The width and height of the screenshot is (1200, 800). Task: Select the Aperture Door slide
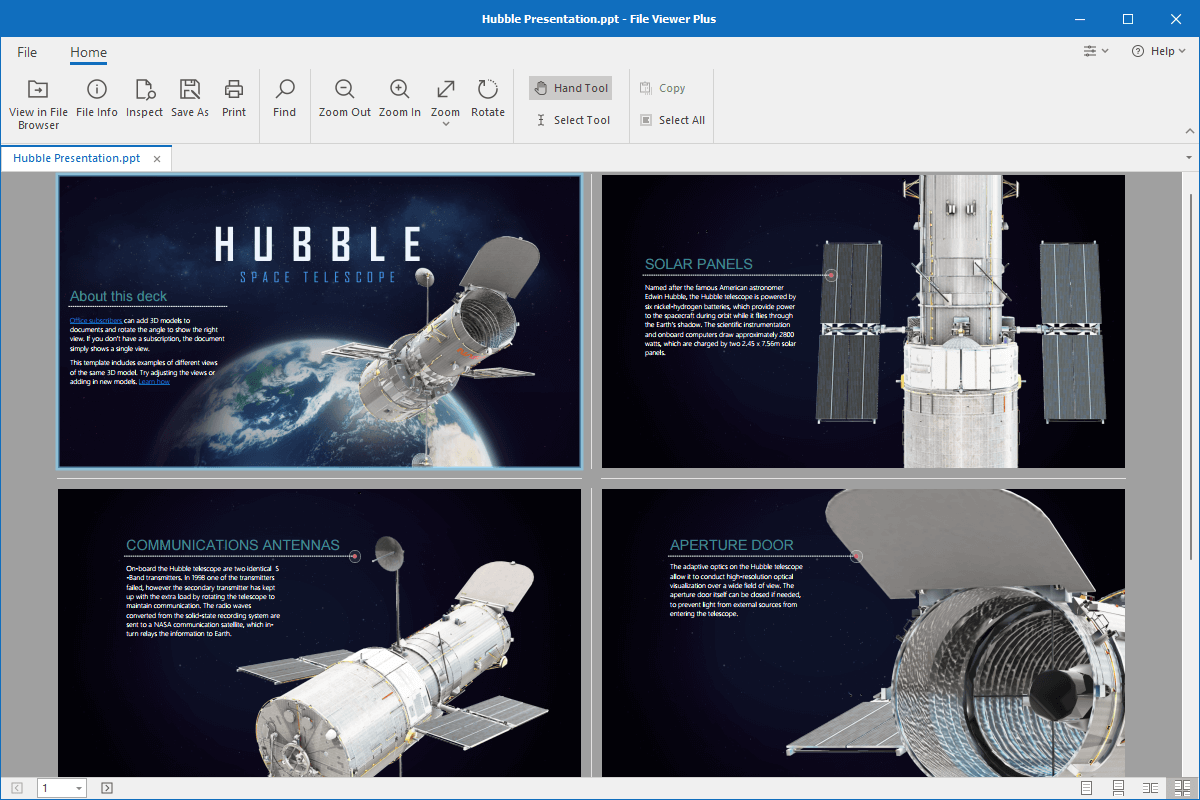[x=863, y=633]
